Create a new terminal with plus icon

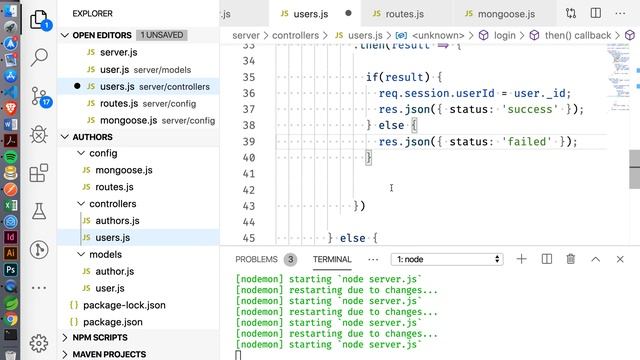(x=521, y=259)
